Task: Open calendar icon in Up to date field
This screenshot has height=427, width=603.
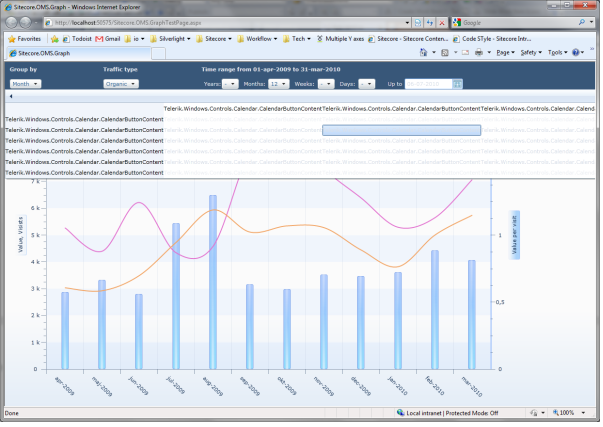Action: [x=458, y=85]
